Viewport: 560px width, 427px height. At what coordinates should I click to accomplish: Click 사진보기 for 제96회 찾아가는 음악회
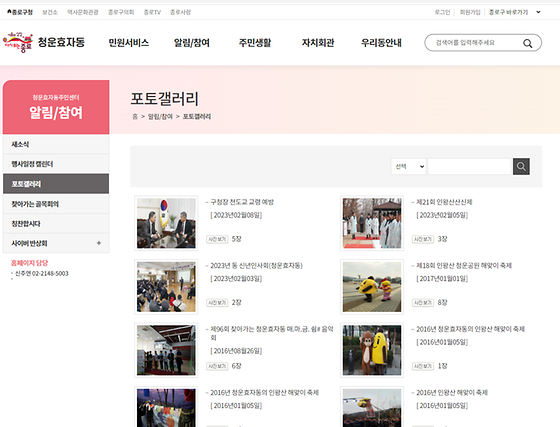point(217,366)
